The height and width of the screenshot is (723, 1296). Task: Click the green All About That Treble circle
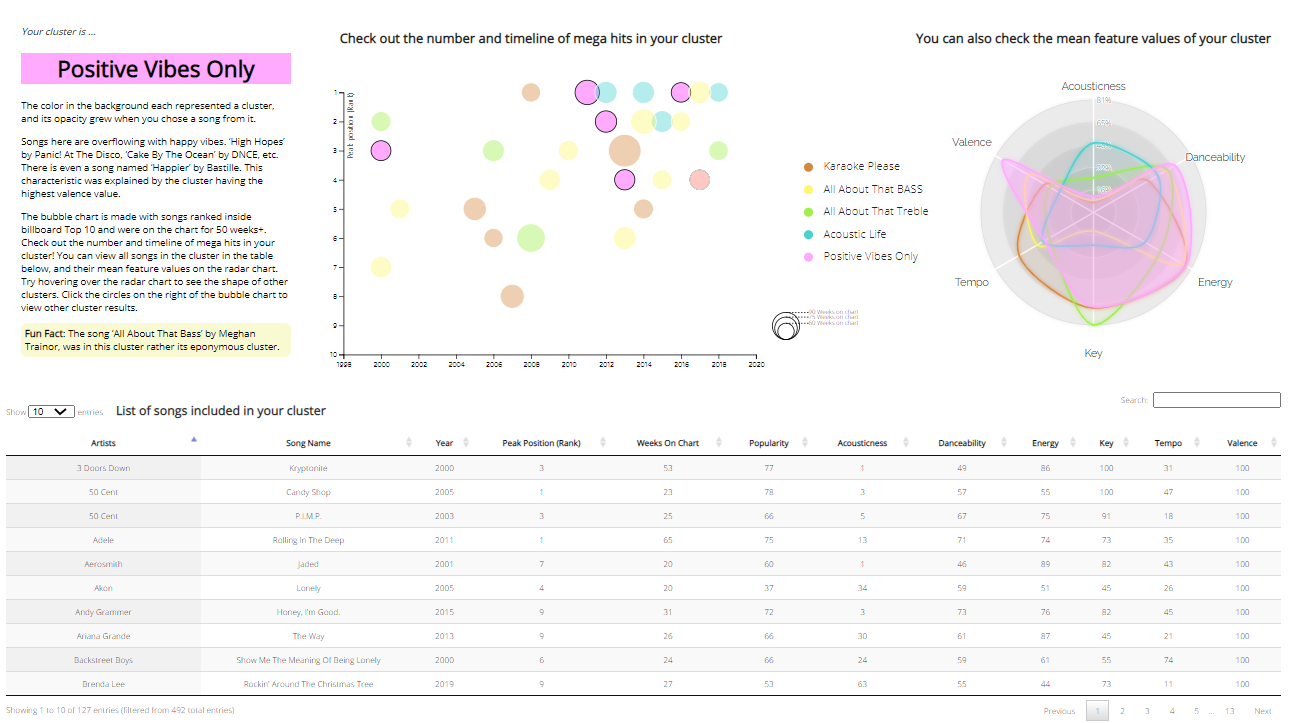click(808, 212)
